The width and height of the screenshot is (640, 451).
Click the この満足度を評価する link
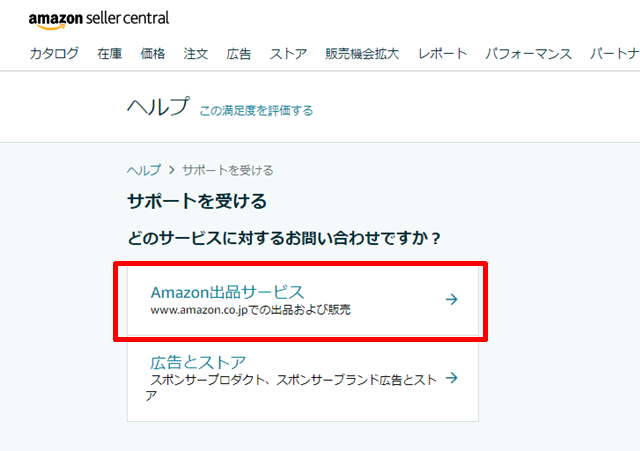tap(256, 110)
